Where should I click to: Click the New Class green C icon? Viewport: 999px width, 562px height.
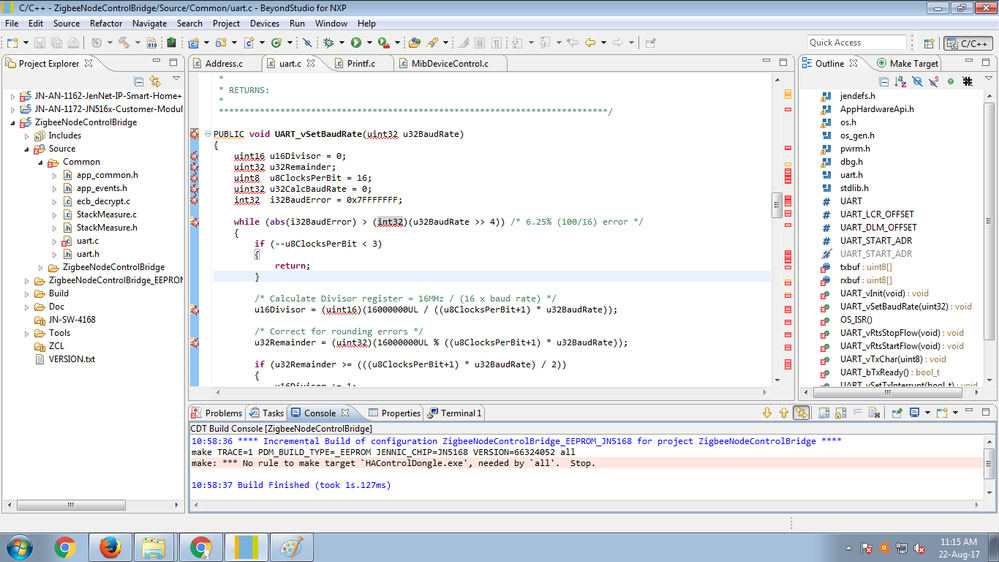(276, 43)
